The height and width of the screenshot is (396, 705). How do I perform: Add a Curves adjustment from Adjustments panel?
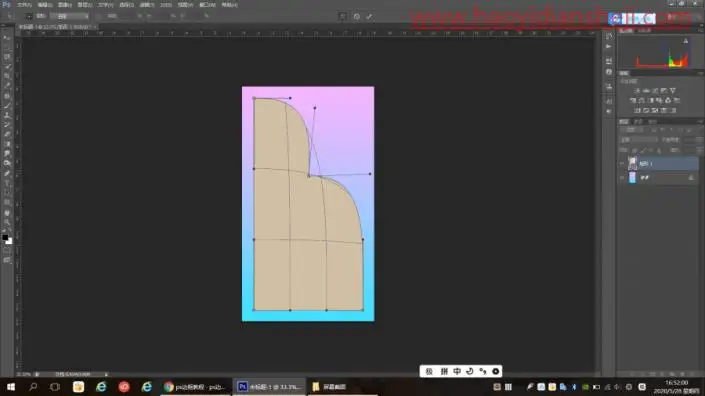click(x=655, y=91)
